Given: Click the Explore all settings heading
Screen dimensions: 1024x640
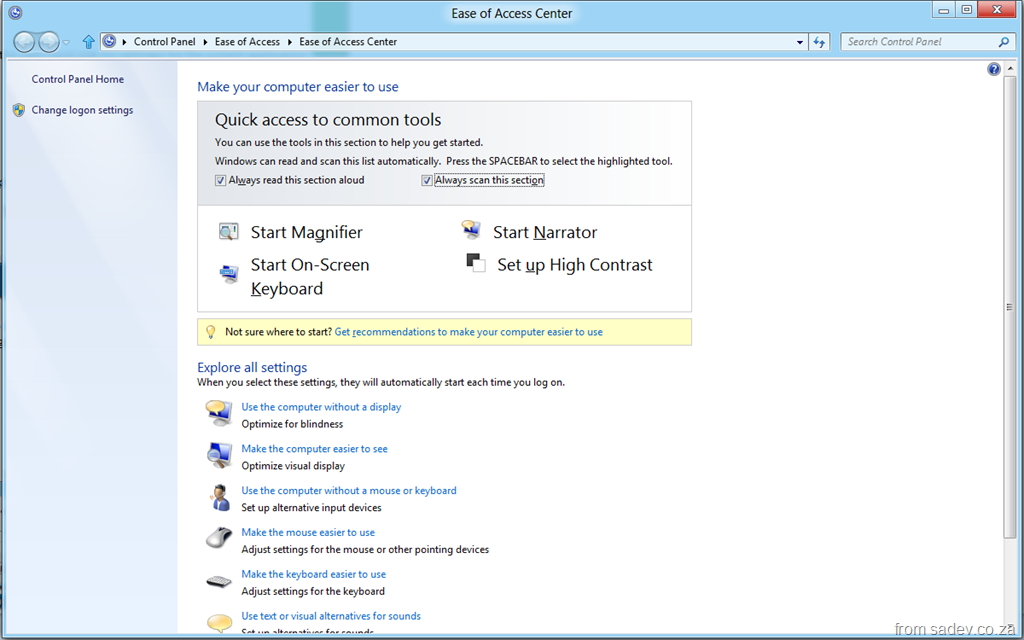Looking at the screenshot, I should click(x=252, y=367).
